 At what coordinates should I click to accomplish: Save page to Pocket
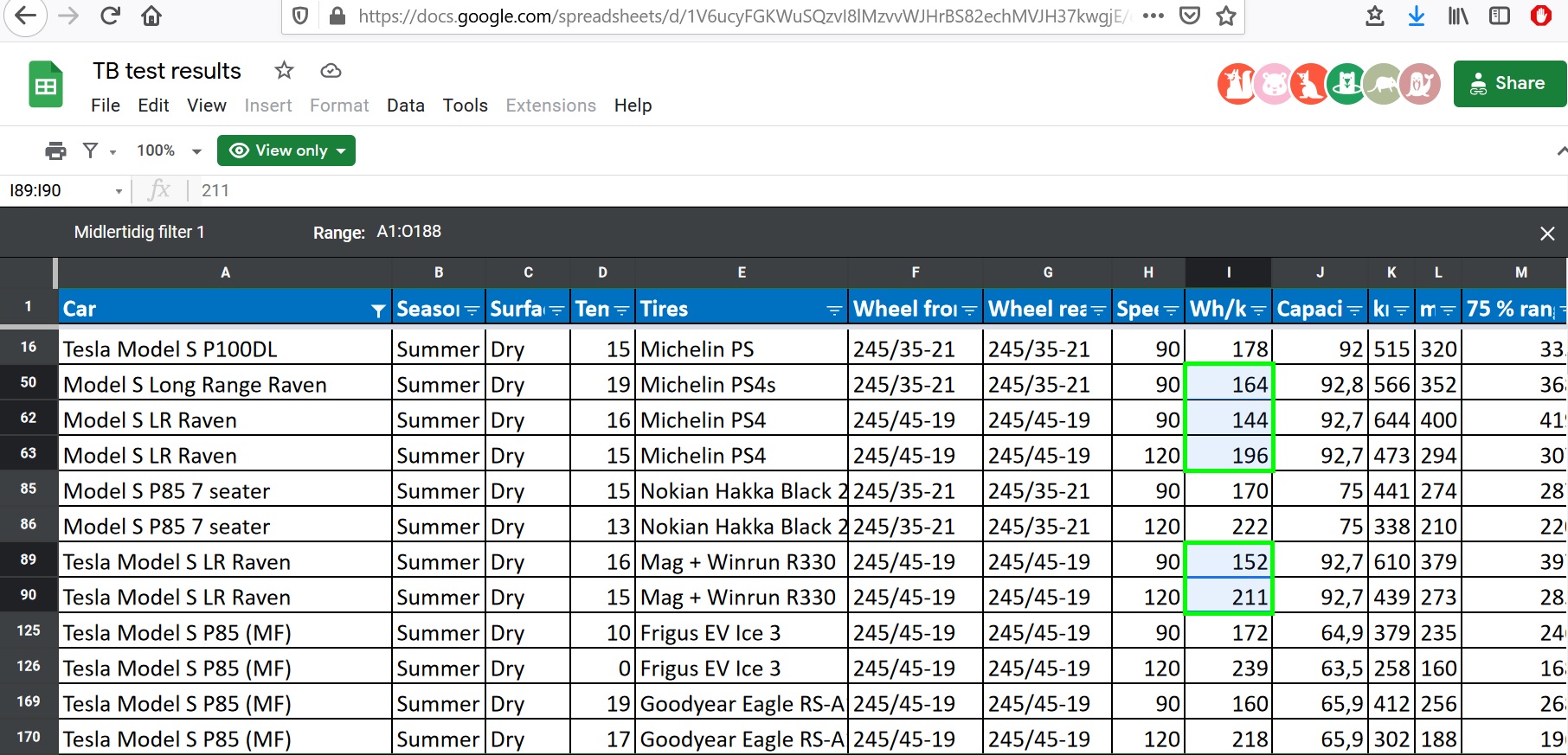point(1190,16)
